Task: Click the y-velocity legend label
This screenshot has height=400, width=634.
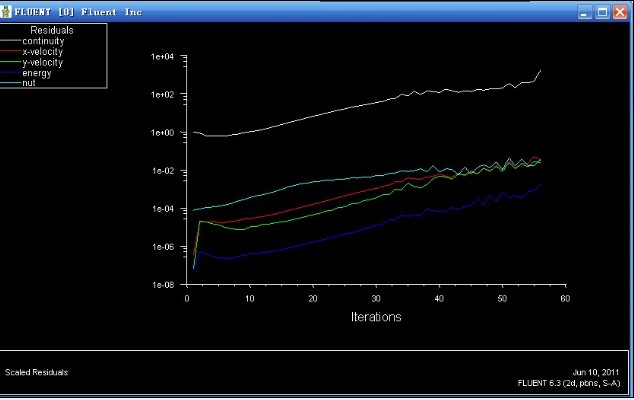Action: point(42,62)
